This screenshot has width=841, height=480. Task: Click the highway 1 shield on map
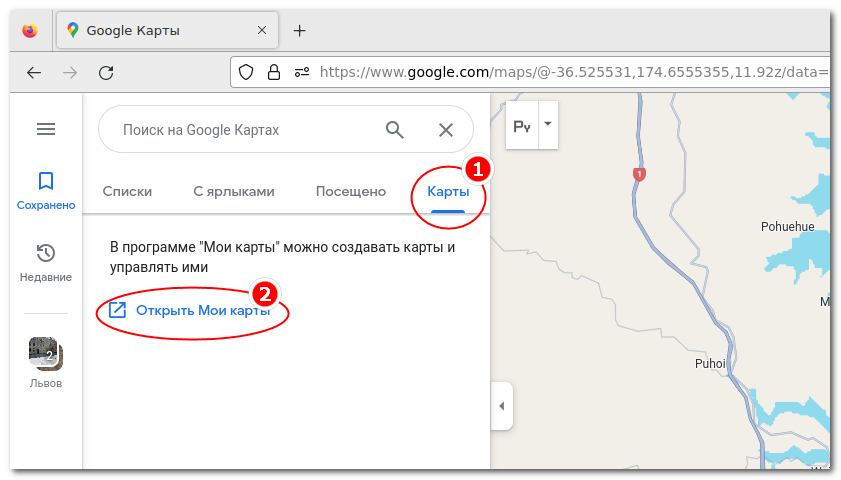tap(639, 174)
